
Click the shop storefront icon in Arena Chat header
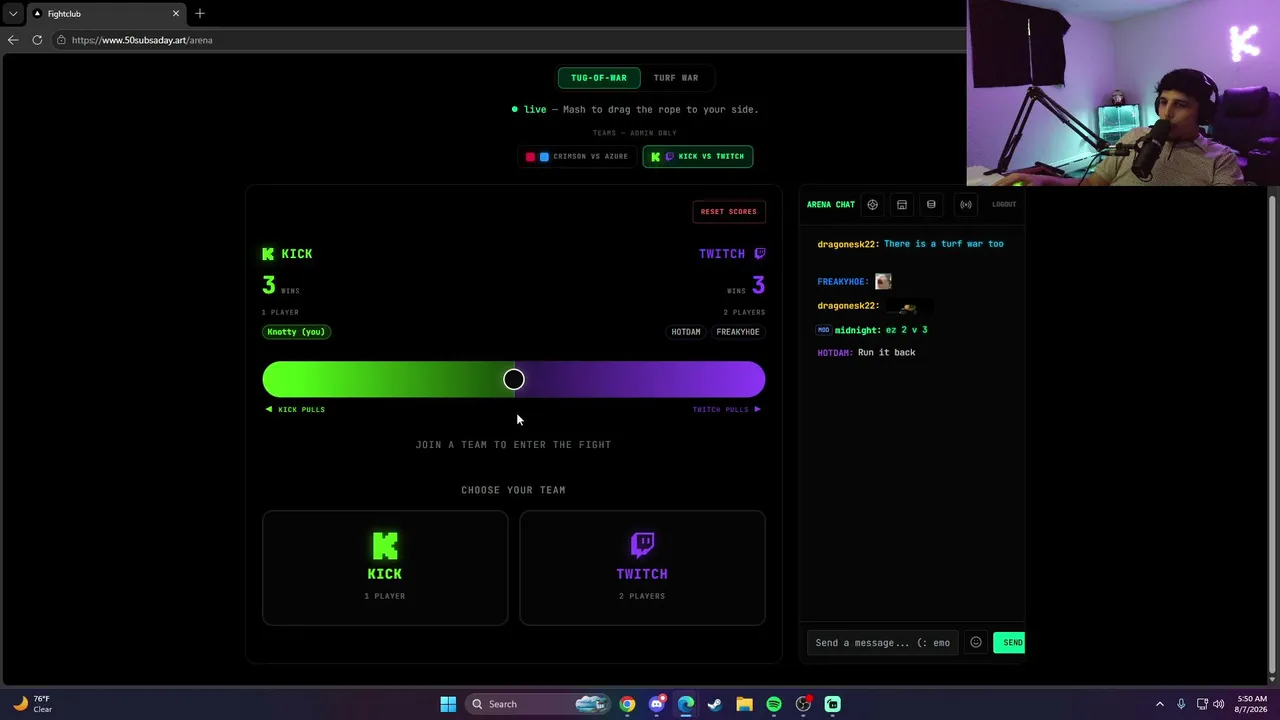pos(902,204)
